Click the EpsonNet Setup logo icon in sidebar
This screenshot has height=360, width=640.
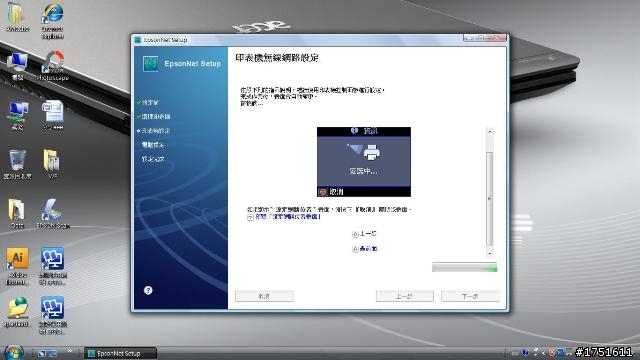151,64
